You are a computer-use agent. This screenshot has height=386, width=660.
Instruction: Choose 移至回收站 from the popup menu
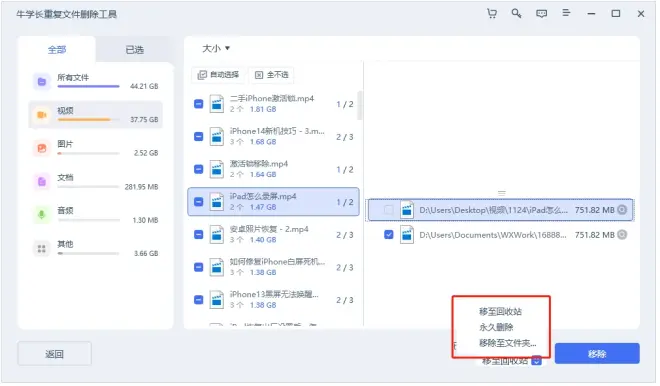point(500,311)
